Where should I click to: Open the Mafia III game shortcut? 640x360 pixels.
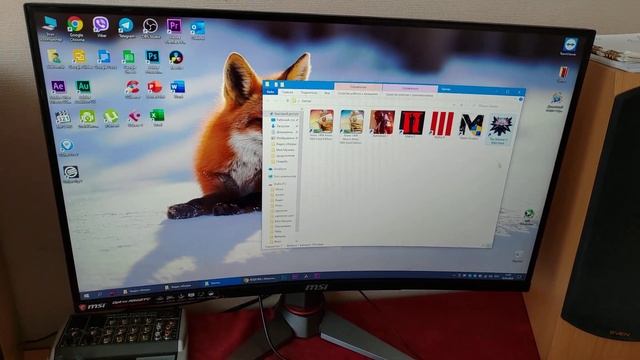441,125
